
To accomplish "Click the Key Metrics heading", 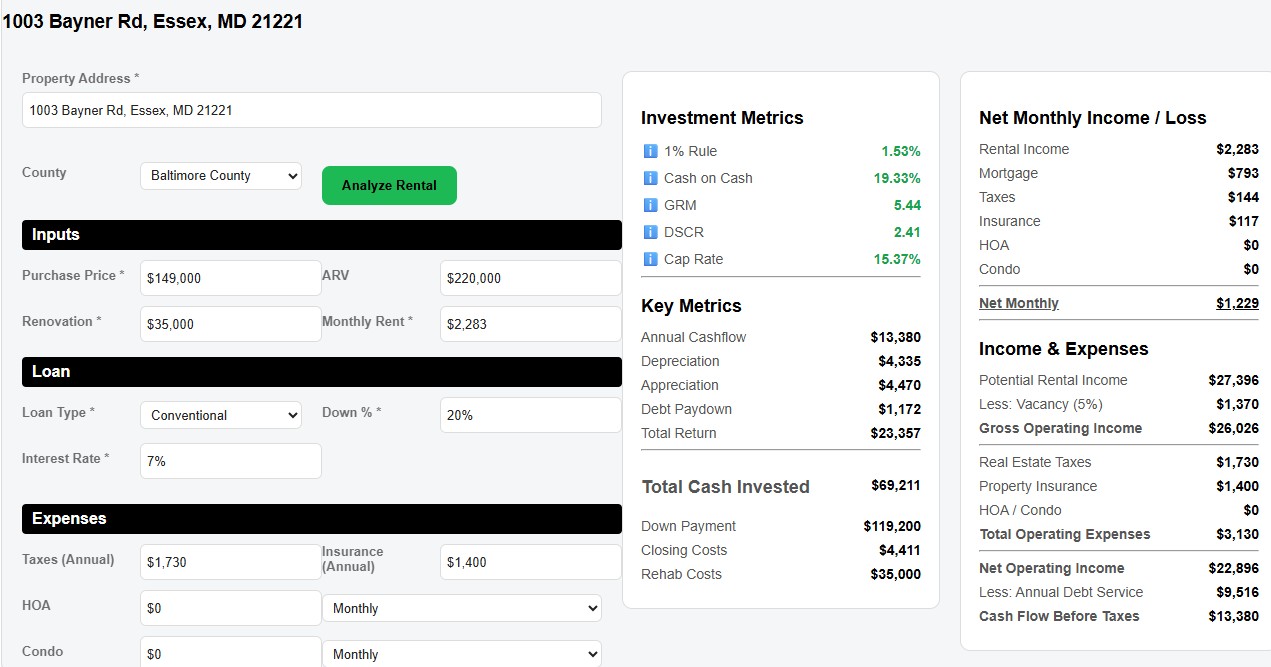I will coord(691,306).
